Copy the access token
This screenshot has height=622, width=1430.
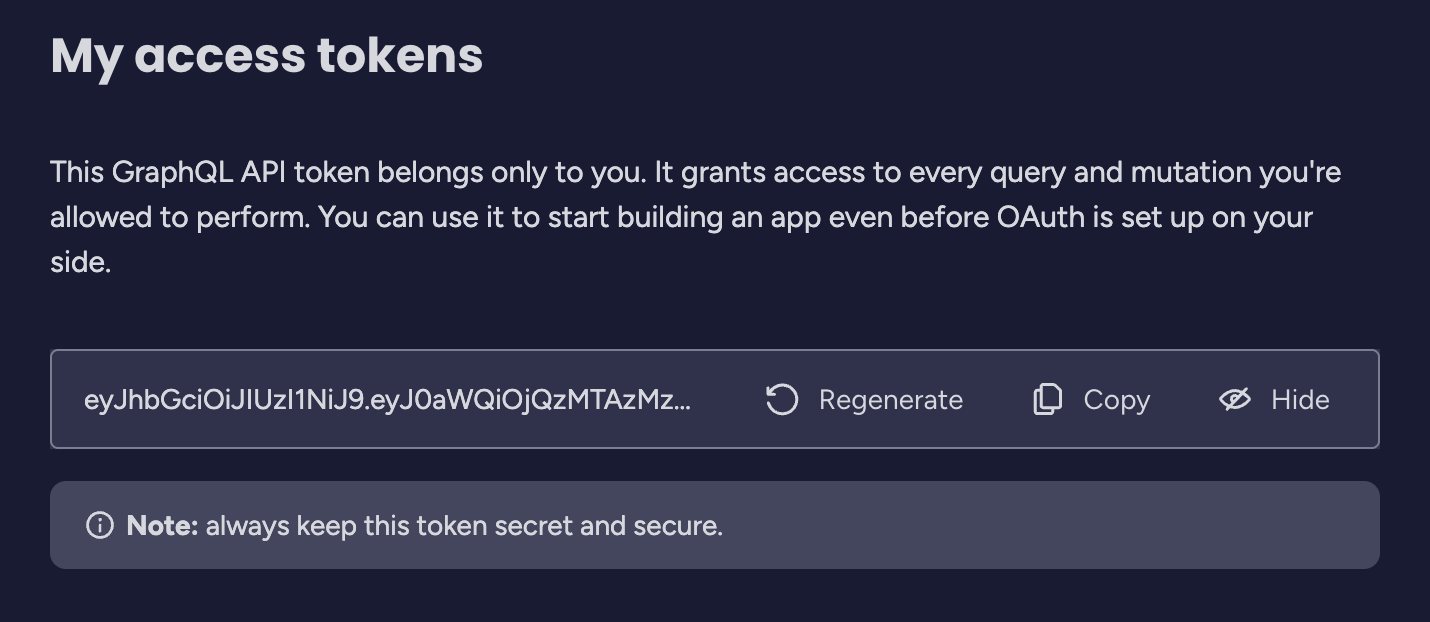tap(1089, 399)
